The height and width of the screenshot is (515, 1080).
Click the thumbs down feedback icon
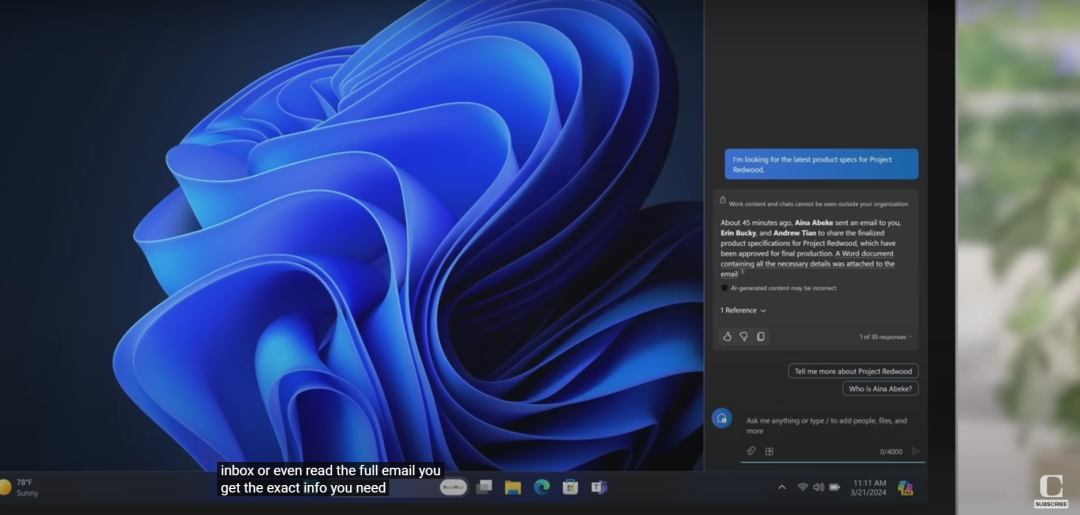[743, 337]
